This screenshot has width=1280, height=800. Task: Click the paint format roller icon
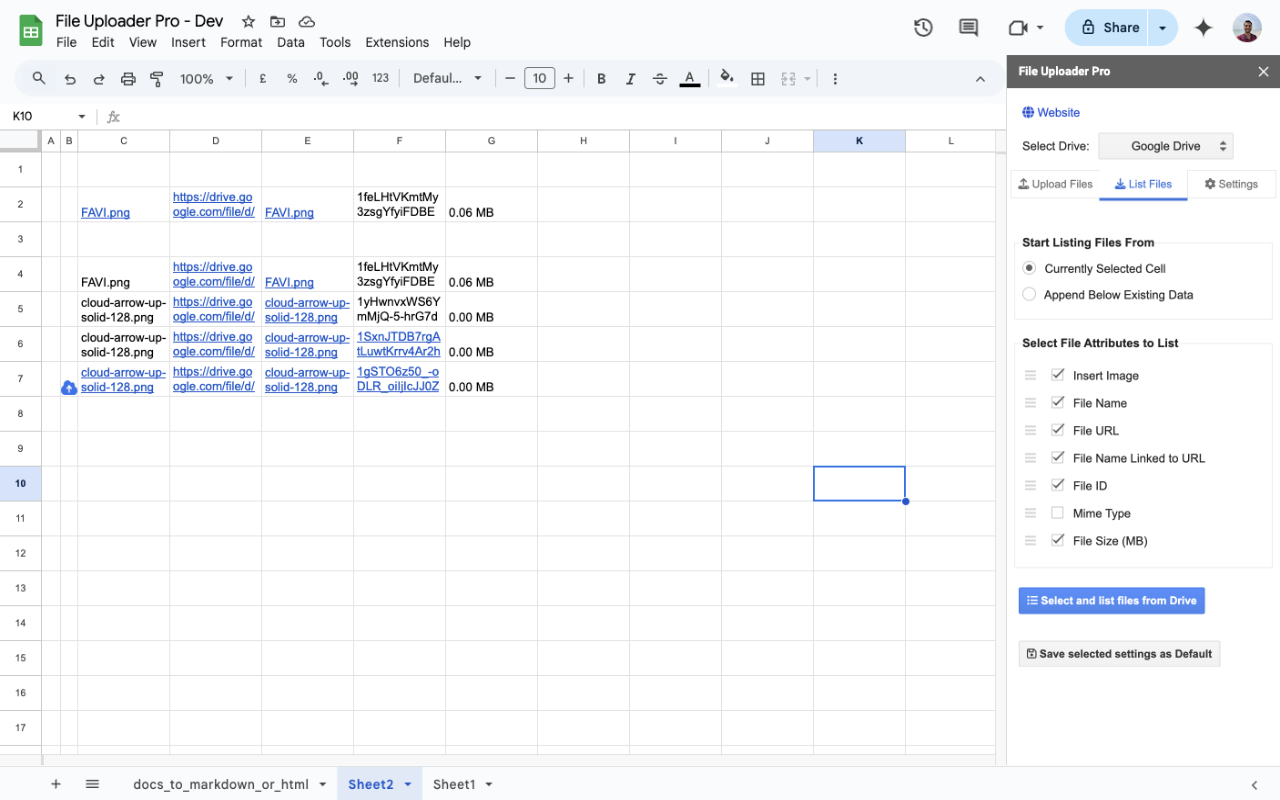coord(157,78)
